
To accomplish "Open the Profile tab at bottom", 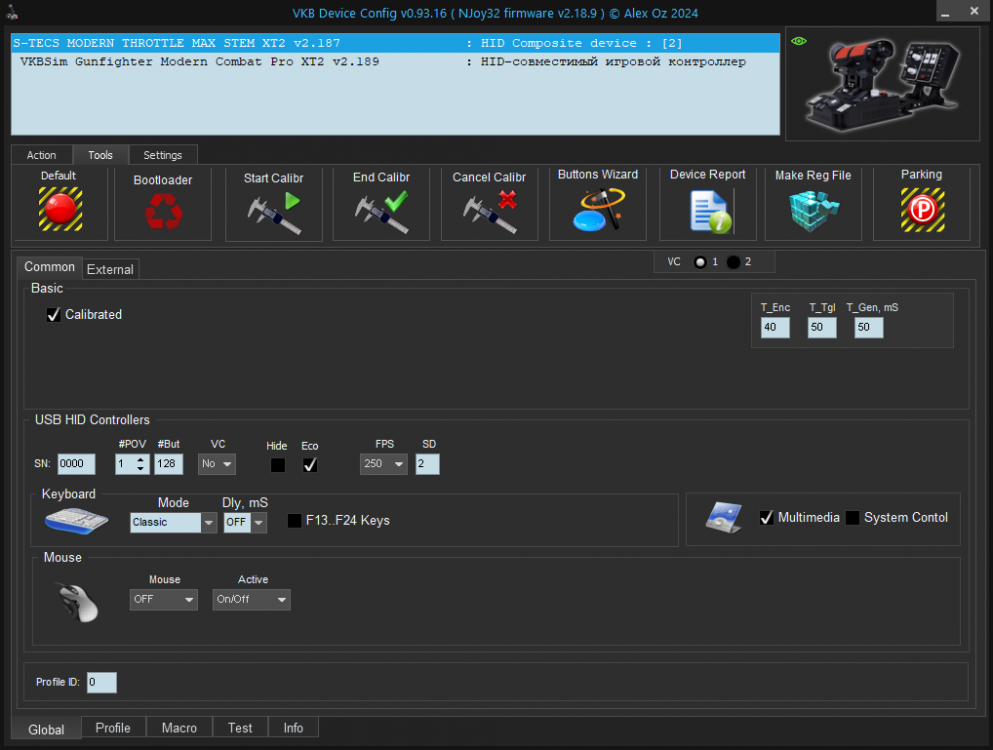I will [x=113, y=728].
